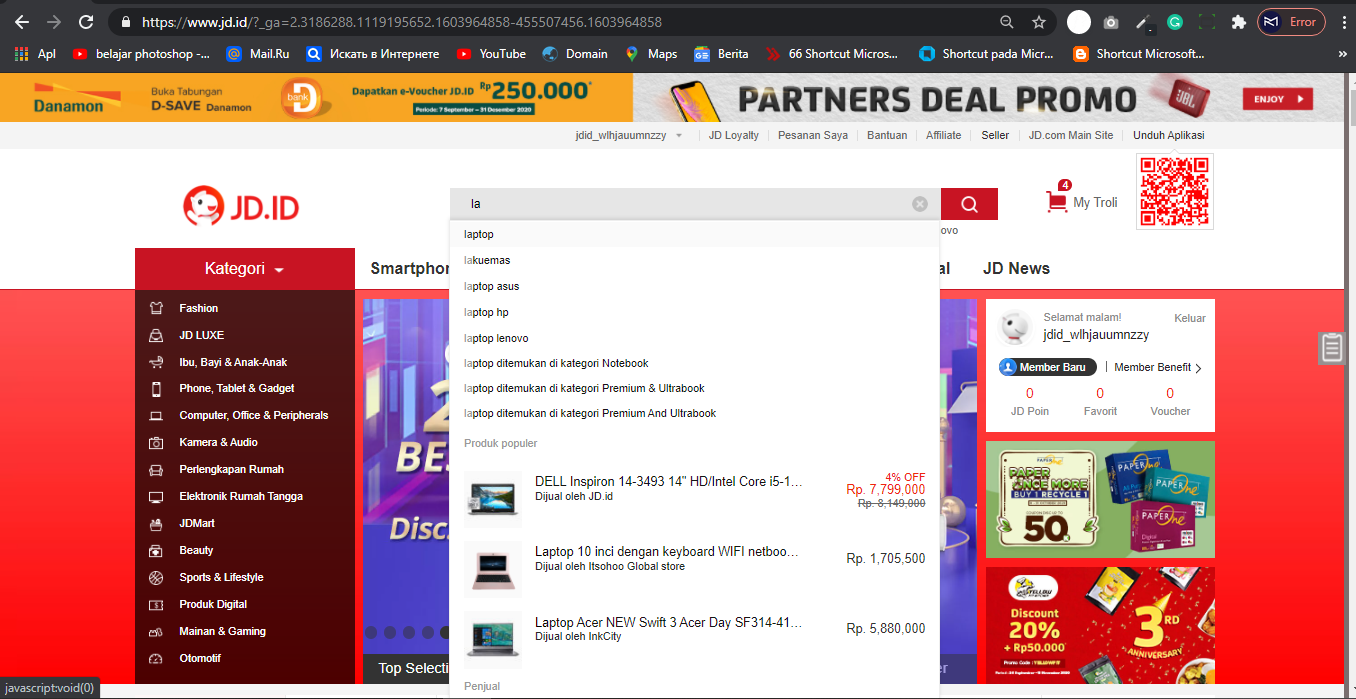
Task: Click the user avatar in profile card
Action: click(1016, 327)
